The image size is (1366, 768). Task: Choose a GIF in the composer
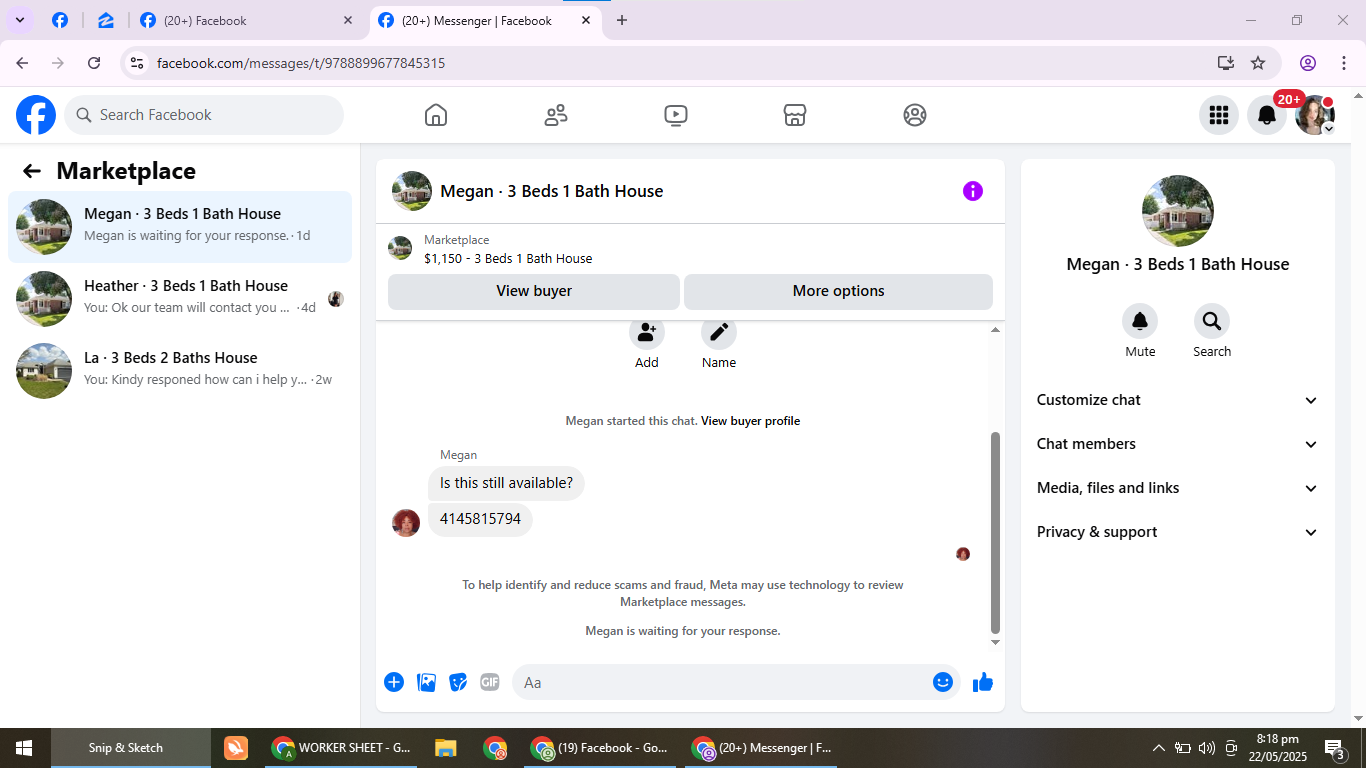[x=489, y=682]
